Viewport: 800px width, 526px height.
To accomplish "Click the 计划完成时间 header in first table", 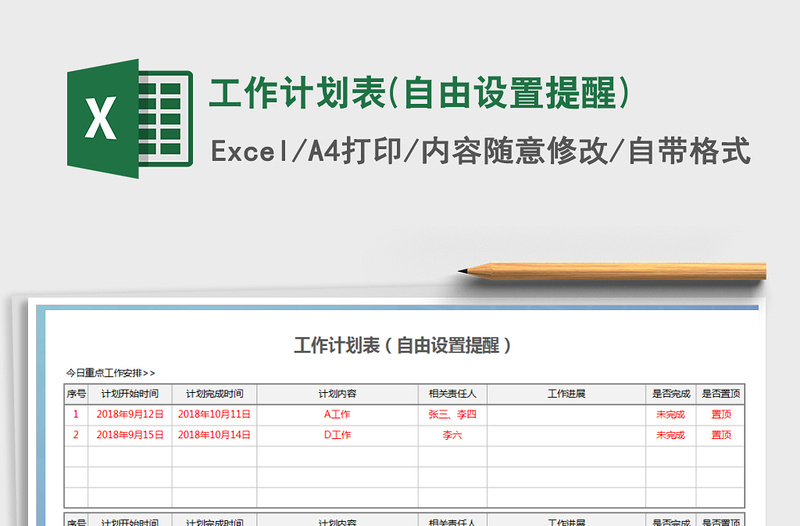I will tap(214, 394).
